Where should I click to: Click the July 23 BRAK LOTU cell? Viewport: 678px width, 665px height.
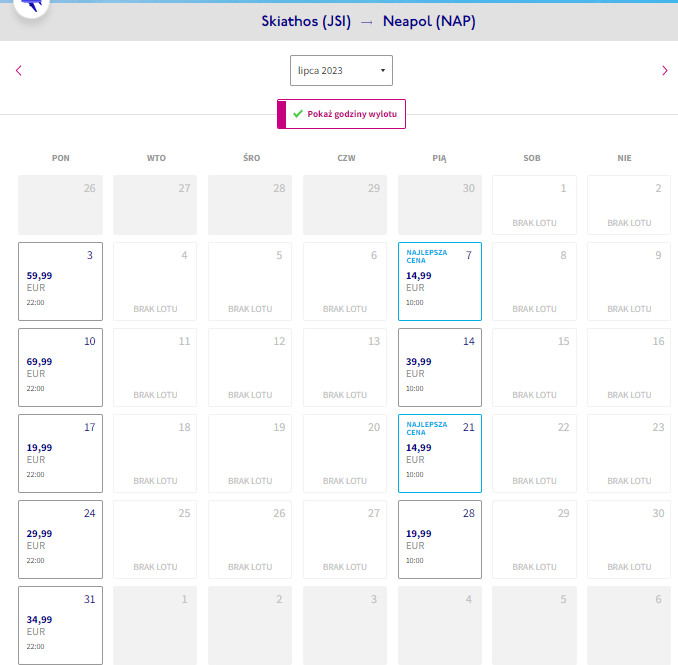click(629, 454)
